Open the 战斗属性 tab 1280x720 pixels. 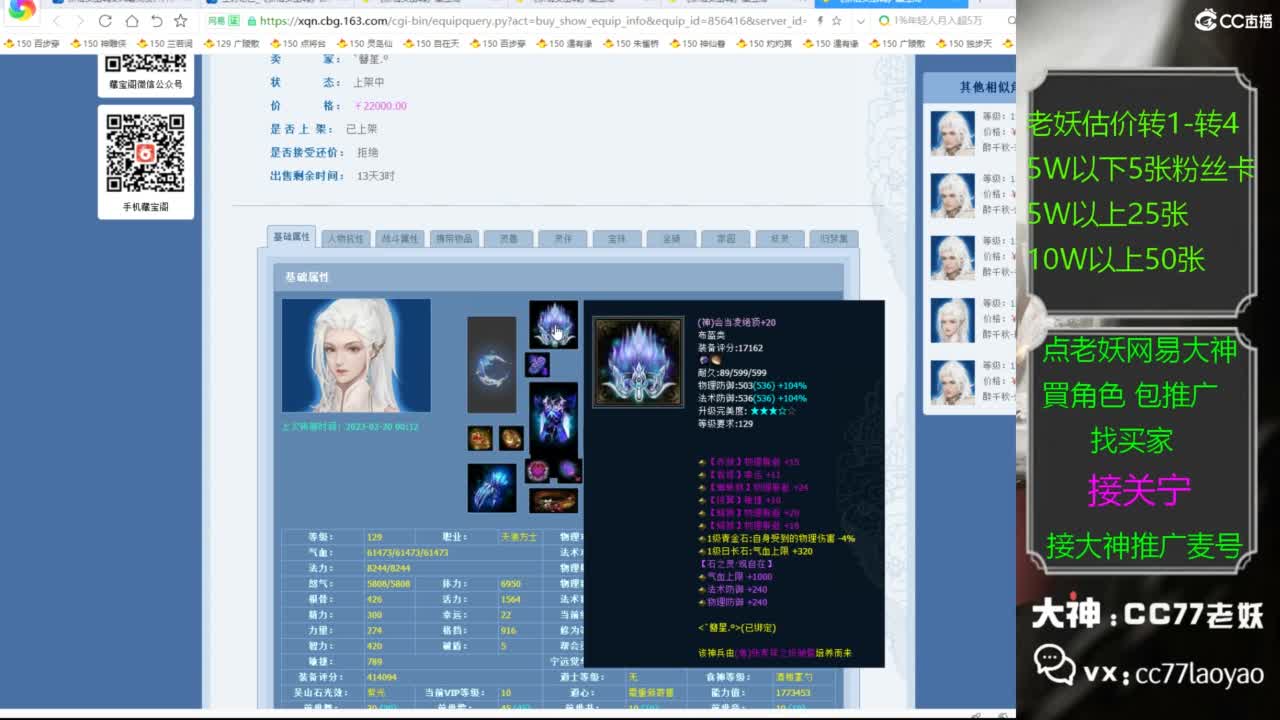click(400, 239)
